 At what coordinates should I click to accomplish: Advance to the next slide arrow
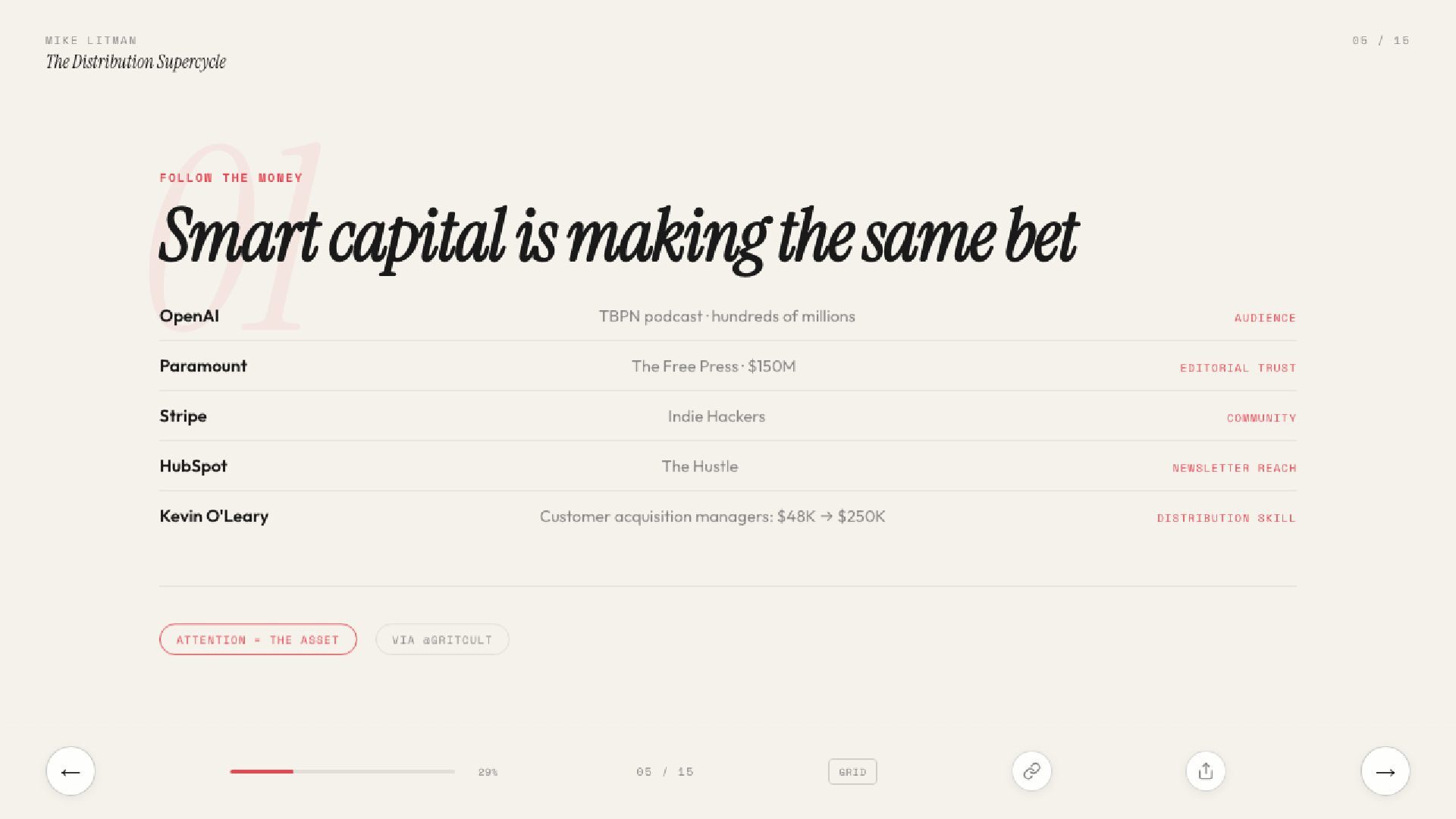coord(1385,771)
